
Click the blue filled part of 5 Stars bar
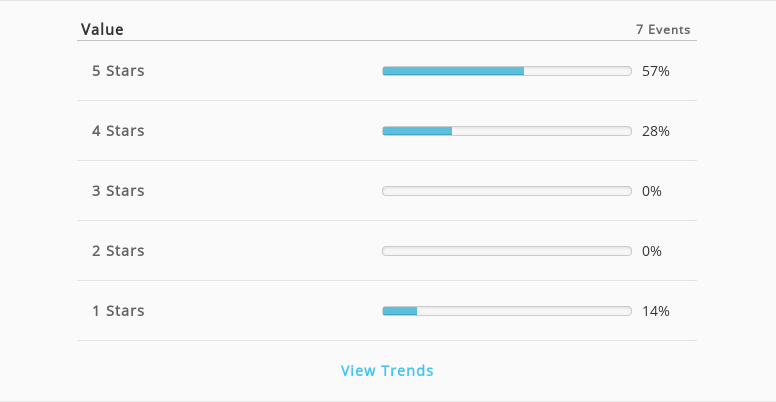(453, 71)
